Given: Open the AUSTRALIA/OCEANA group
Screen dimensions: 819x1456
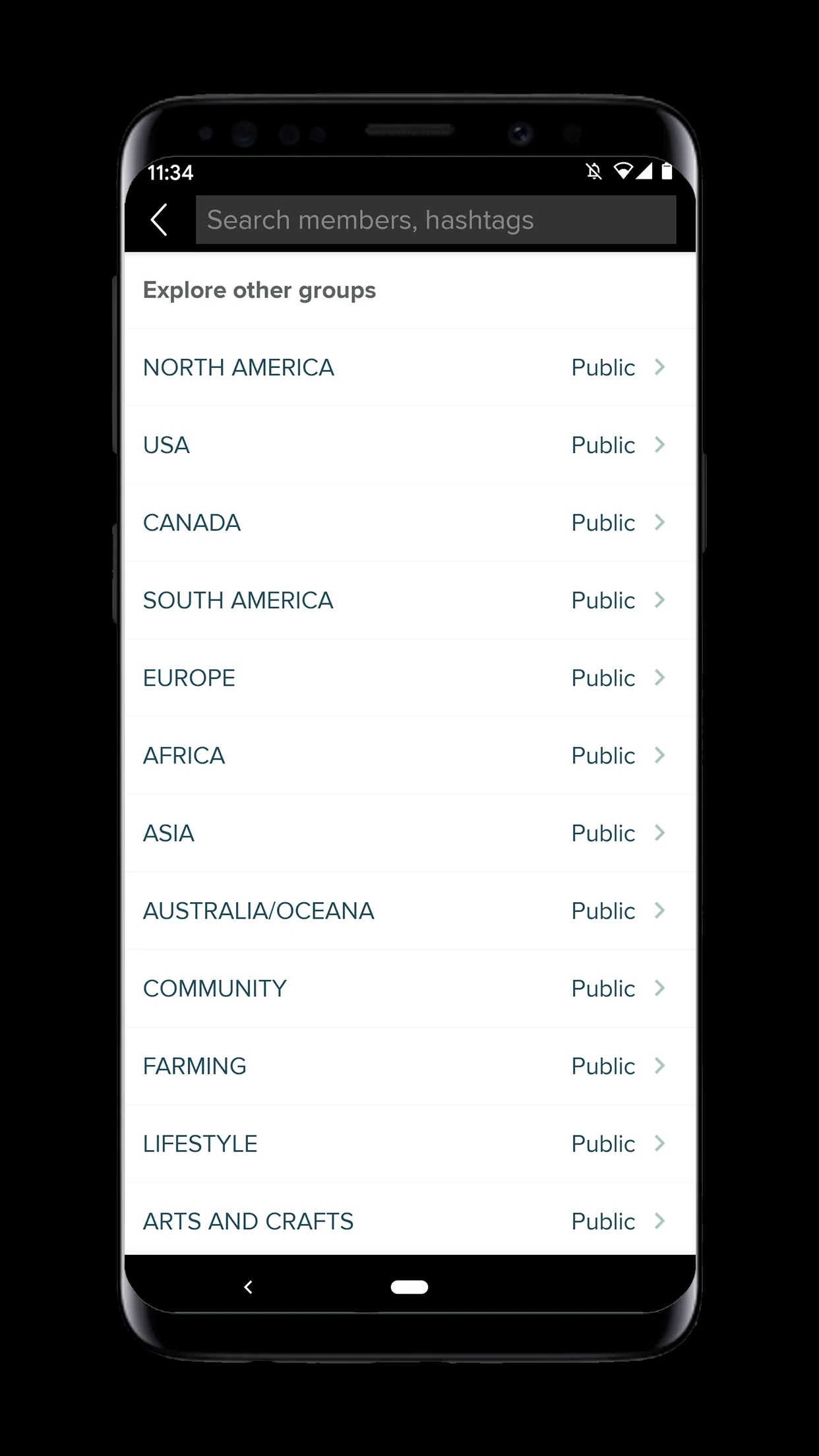Looking at the screenshot, I should tap(409, 911).
